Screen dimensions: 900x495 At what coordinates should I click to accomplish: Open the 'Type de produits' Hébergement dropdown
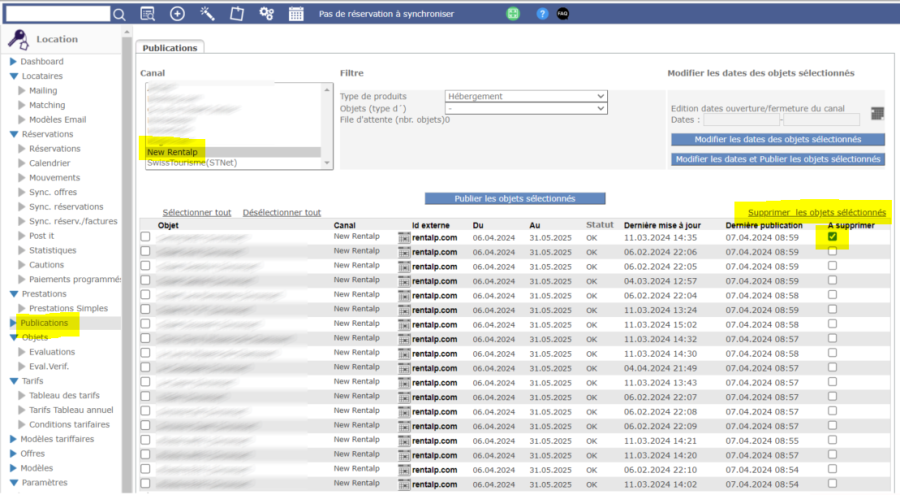point(526,96)
